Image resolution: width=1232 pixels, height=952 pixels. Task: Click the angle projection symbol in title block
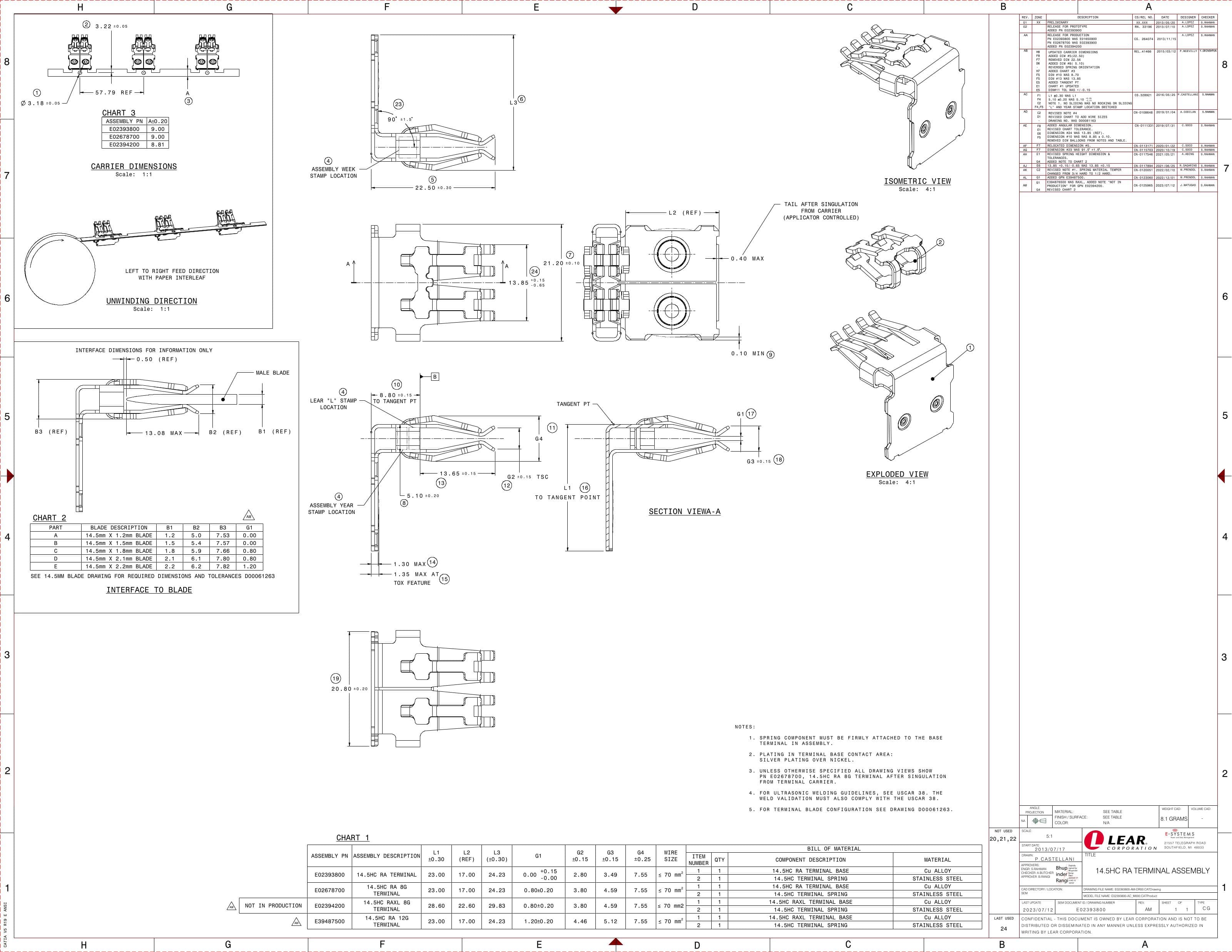(x=1039, y=820)
